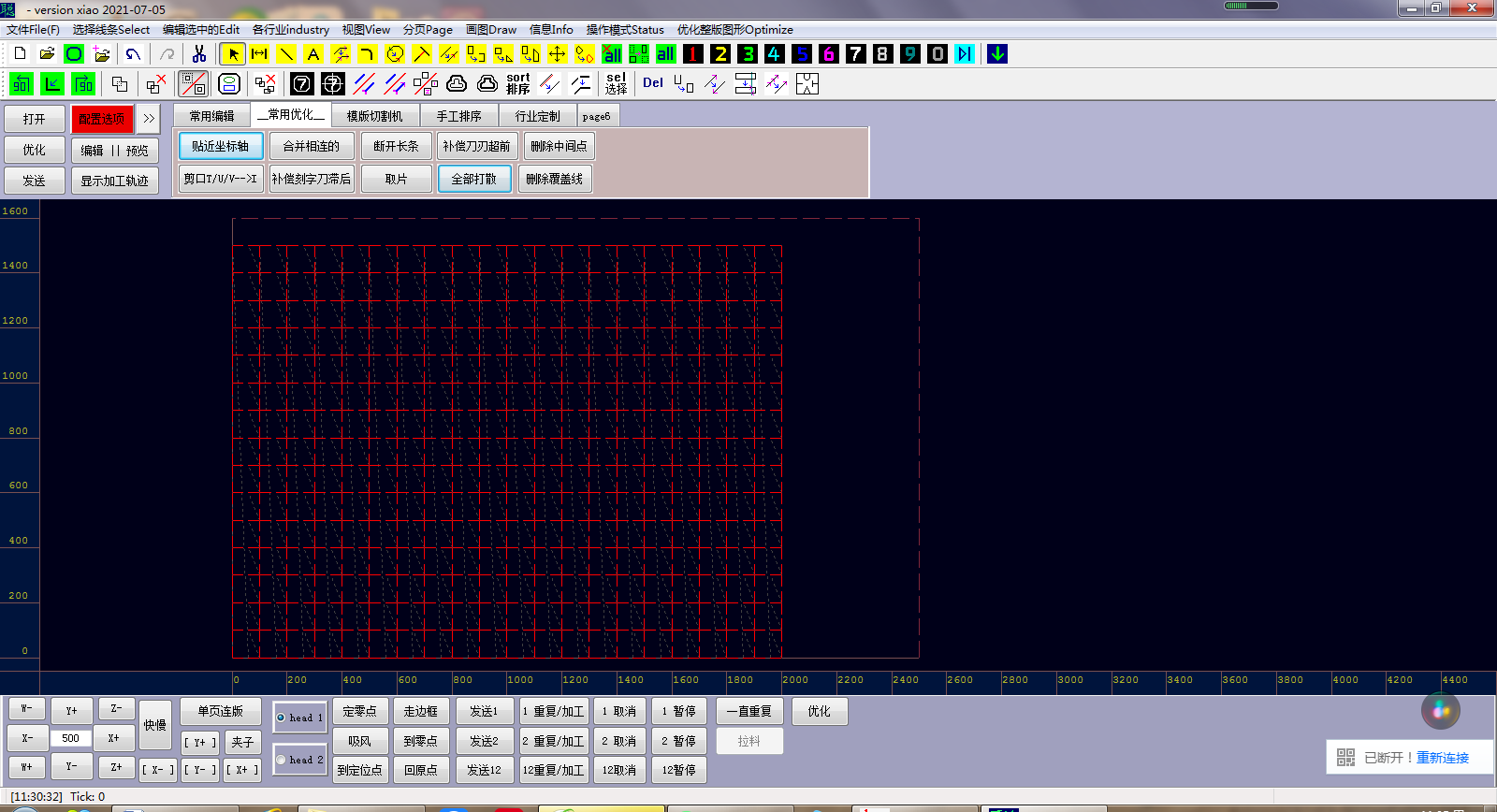Click the blue 'Del' toolbar icon
The height and width of the screenshot is (812, 1497).
click(x=653, y=83)
